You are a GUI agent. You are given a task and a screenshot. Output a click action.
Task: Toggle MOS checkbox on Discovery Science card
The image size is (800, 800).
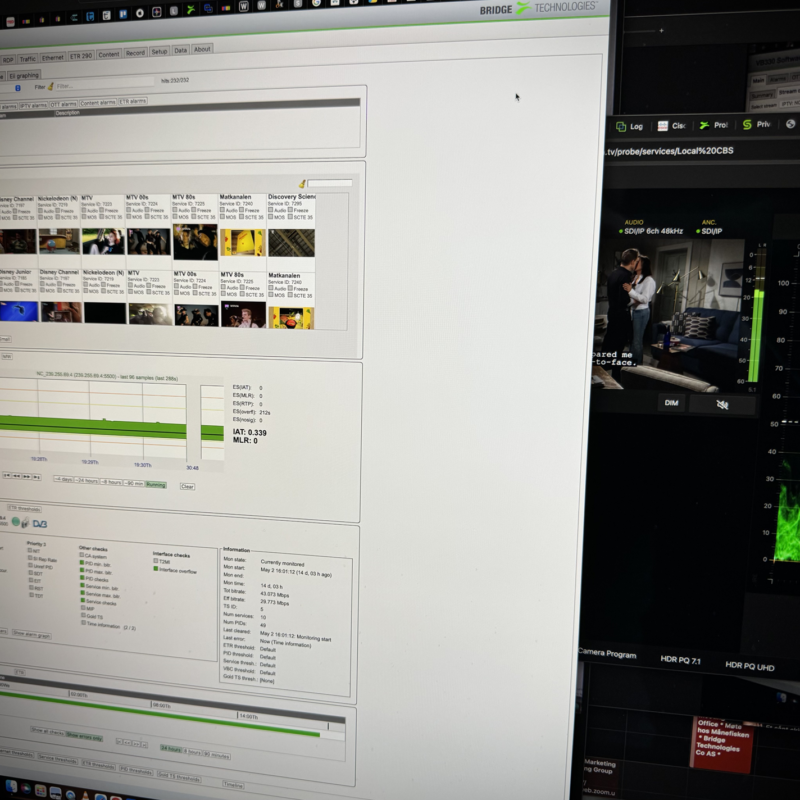(x=271, y=216)
